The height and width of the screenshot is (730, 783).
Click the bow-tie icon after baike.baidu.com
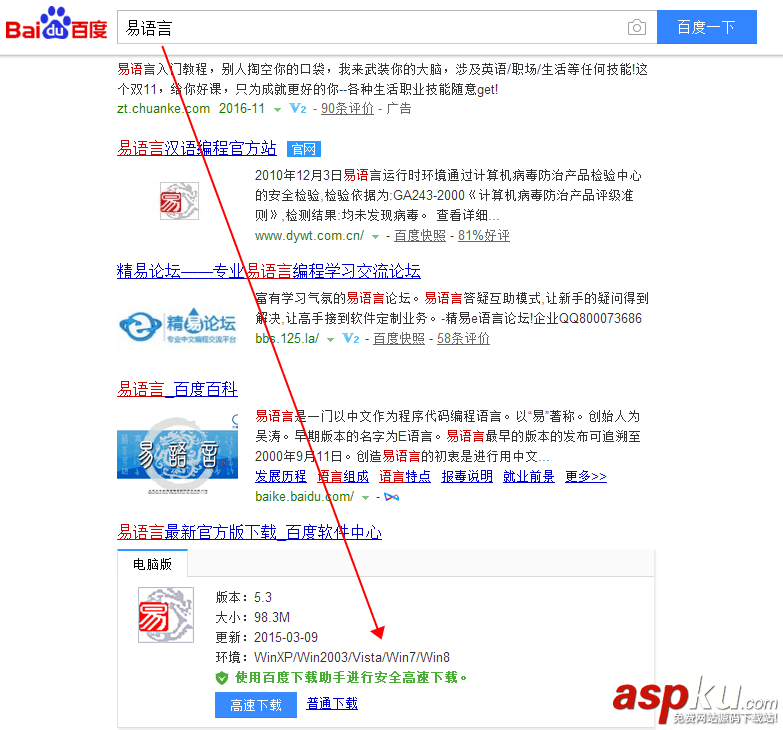point(392,497)
